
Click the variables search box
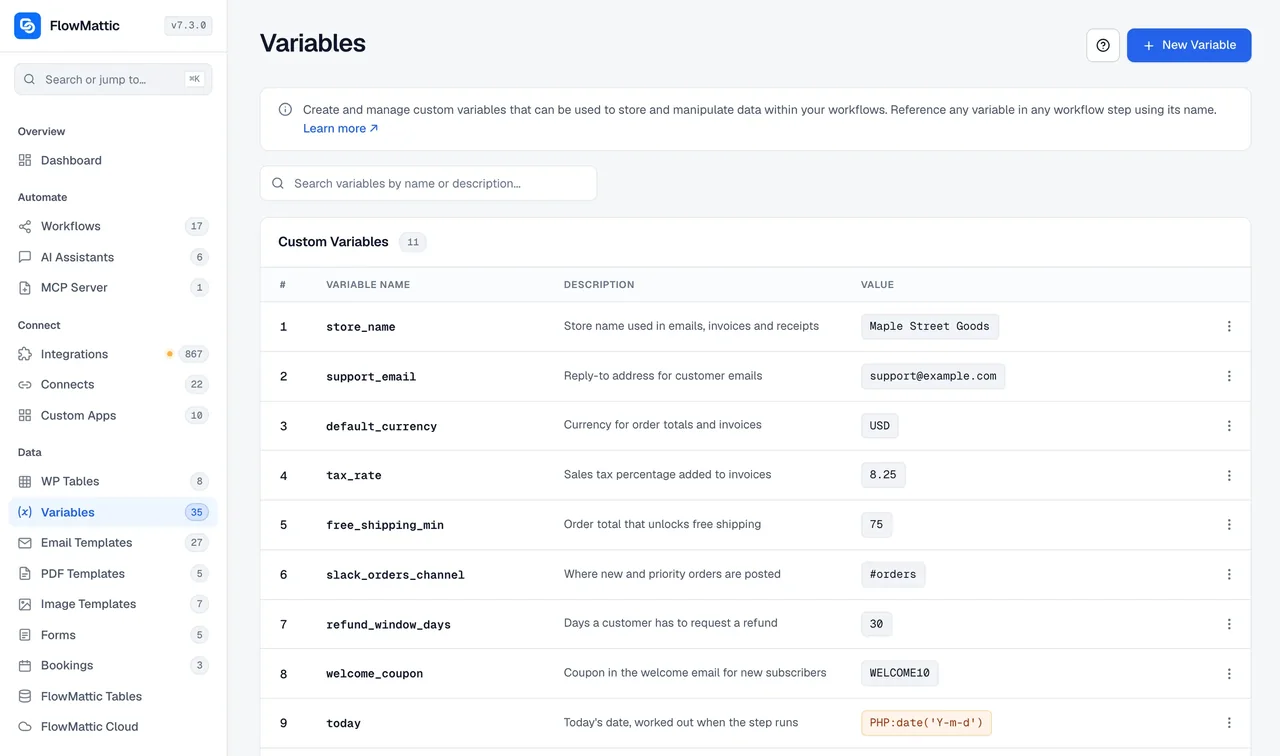pos(428,184)
